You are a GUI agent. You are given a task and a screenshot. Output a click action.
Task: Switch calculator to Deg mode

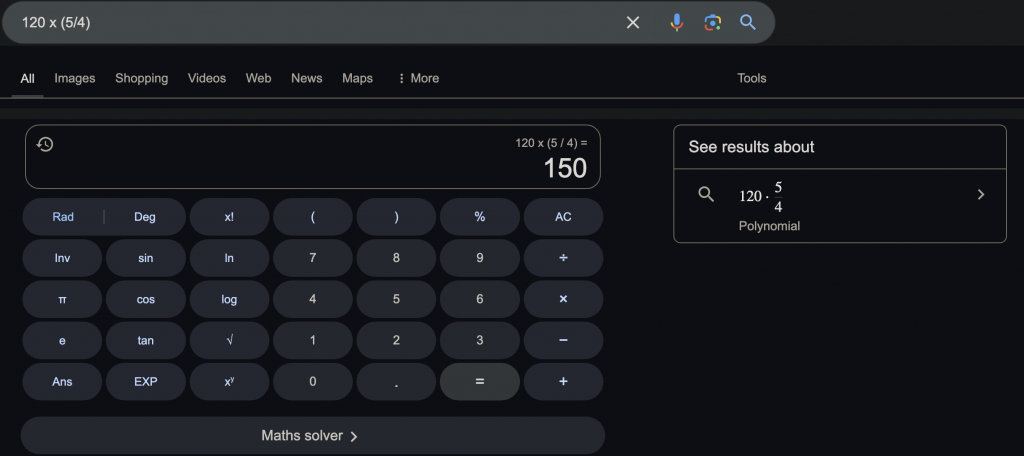(145, 217)
